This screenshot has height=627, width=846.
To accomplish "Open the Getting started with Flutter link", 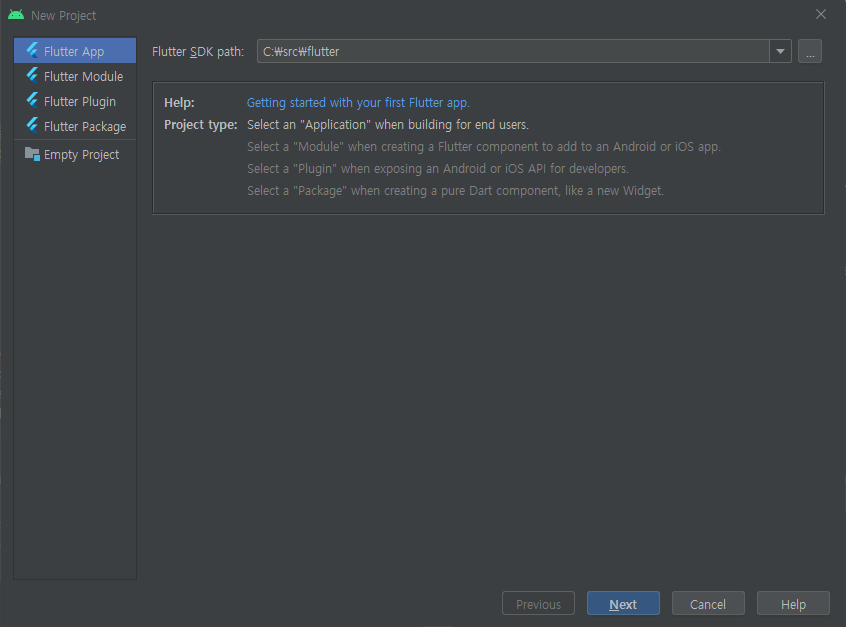I will click(358, 103).
